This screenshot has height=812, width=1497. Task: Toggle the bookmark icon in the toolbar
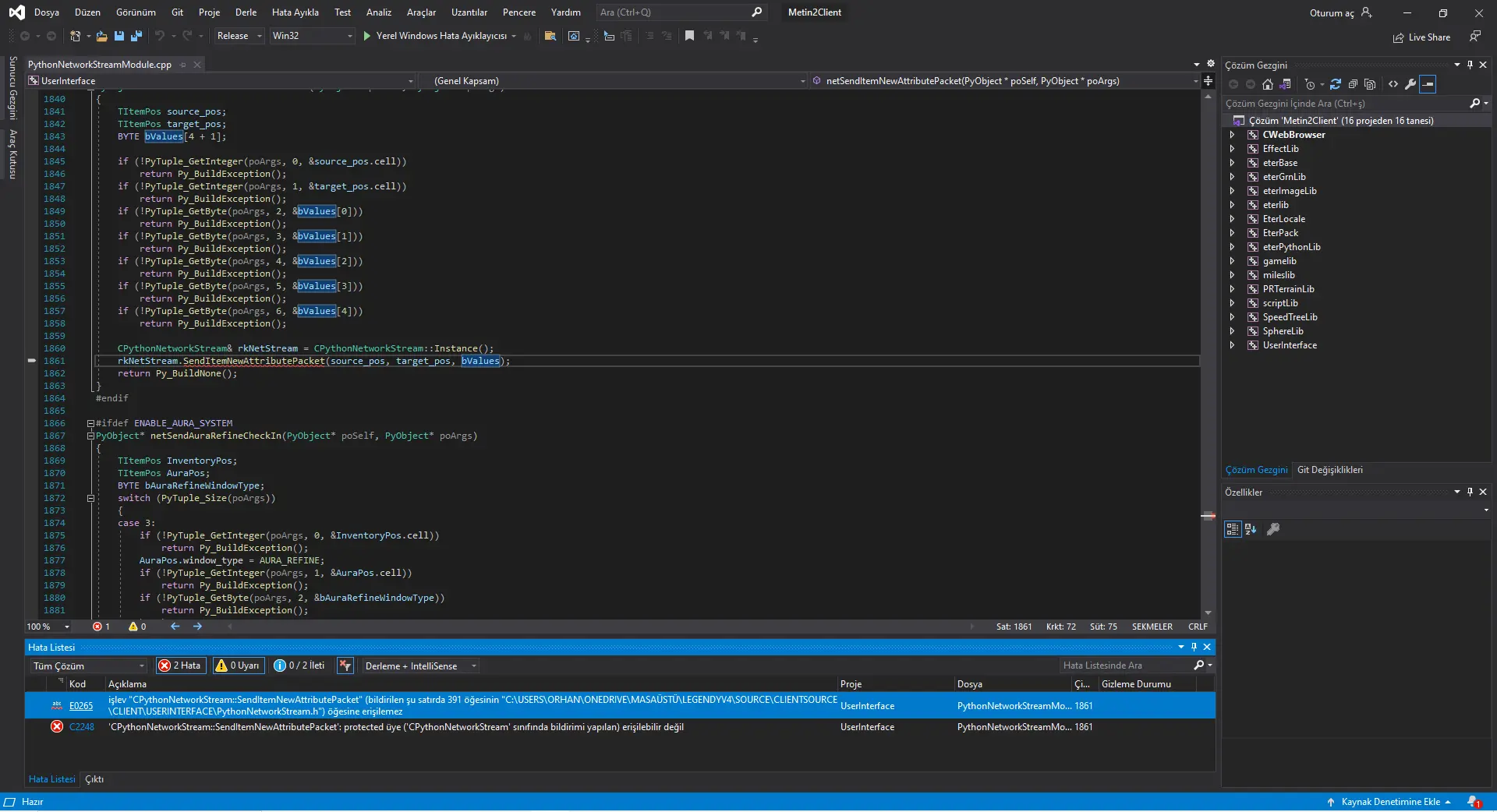pyautogui.click(x=689, y=36)
